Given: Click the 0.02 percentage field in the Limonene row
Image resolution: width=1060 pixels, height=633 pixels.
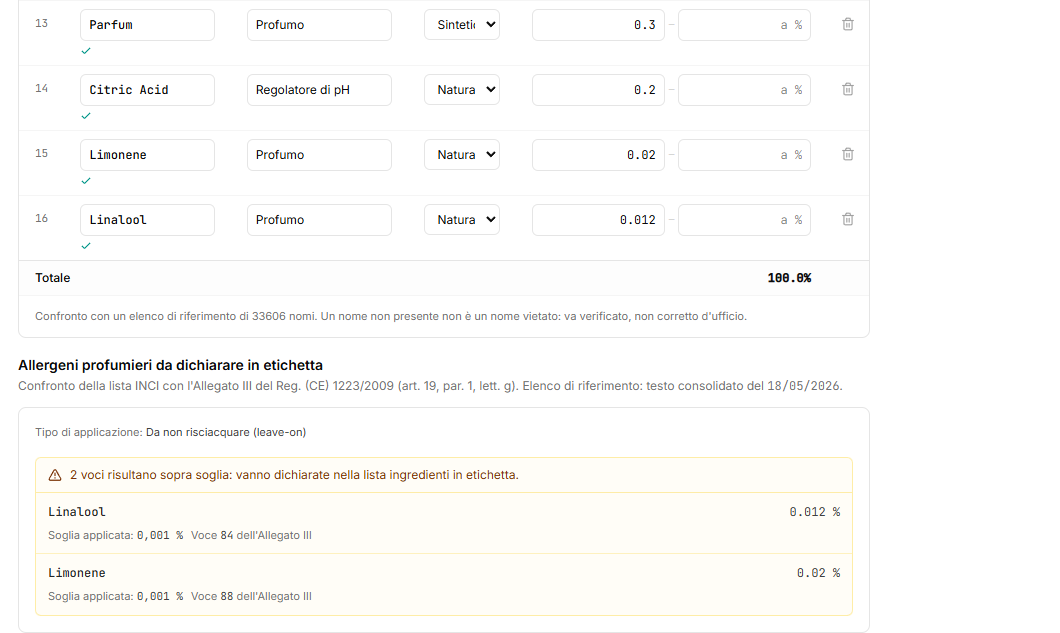Looking at the screenshot, I should click(598, 155).
